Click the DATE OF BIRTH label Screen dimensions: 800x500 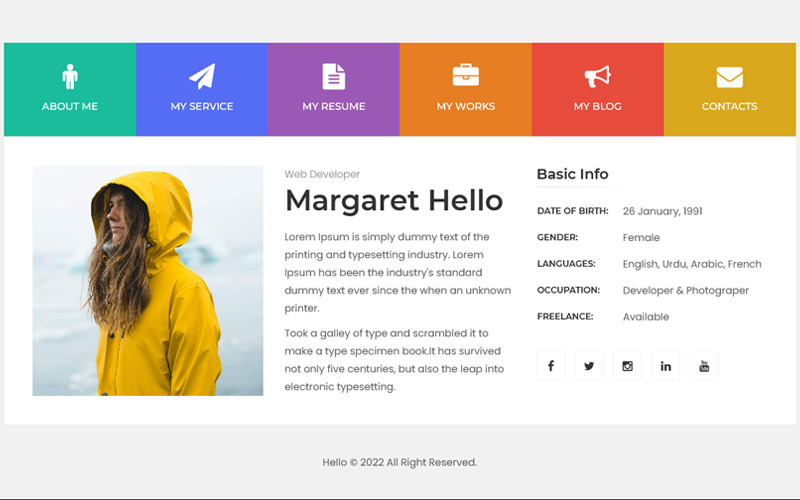(x=573, y=211)
